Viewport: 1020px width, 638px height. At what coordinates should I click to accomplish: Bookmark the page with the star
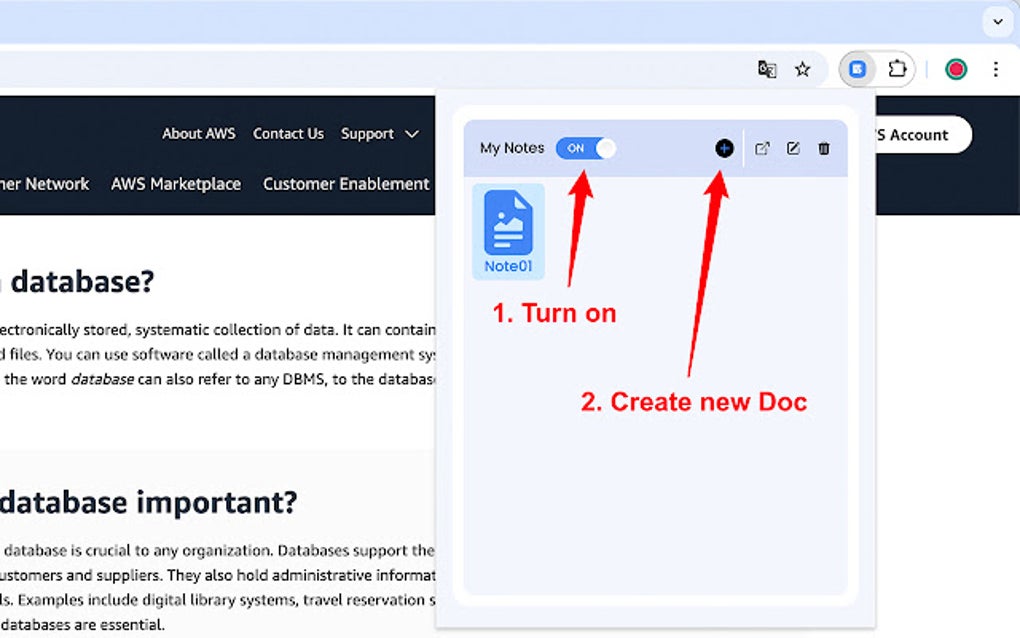tap(802, 69)
